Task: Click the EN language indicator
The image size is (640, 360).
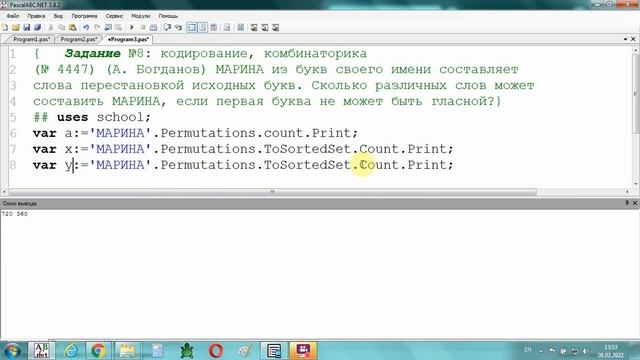Action: [527, 350]
